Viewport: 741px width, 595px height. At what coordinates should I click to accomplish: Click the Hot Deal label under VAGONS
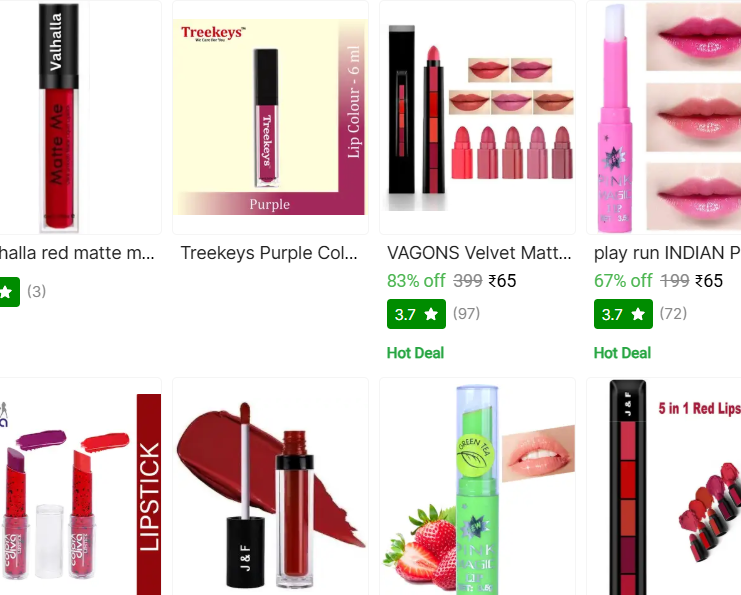[415, 353]
